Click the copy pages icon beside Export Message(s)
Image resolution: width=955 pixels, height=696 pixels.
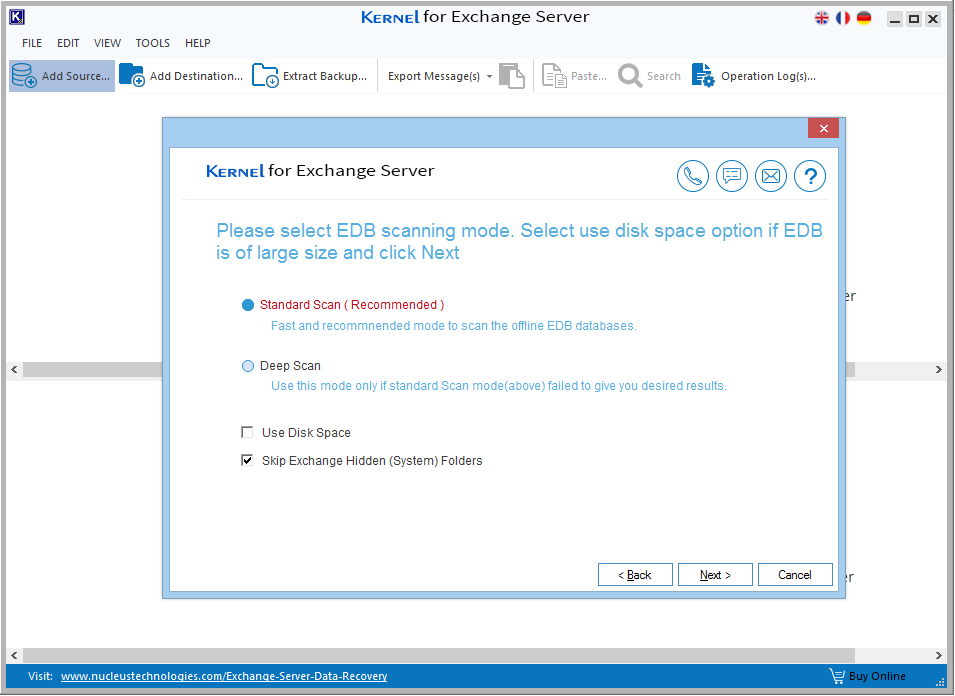(512, 76)
